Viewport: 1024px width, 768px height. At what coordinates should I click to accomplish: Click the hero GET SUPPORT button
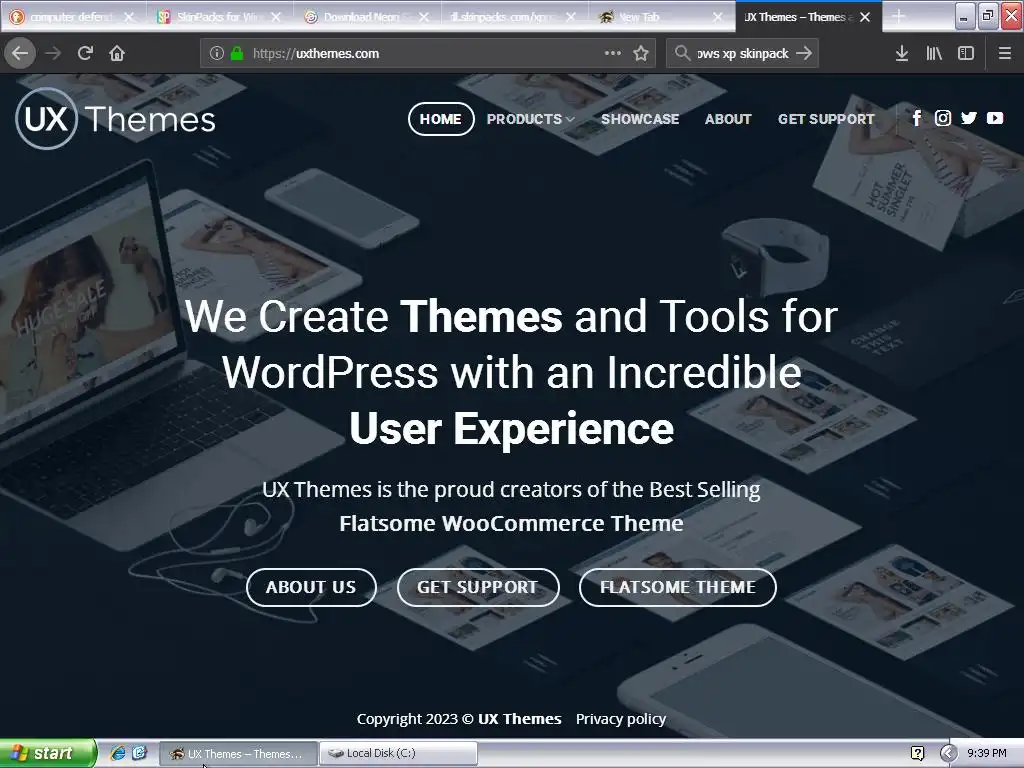pos(478,587)
